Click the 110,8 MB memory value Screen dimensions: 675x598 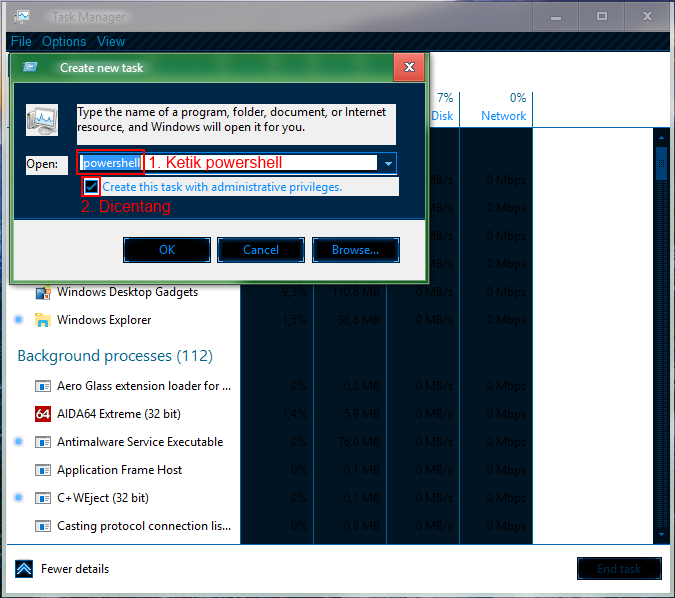pyautogui.click(x=356, y=292)
